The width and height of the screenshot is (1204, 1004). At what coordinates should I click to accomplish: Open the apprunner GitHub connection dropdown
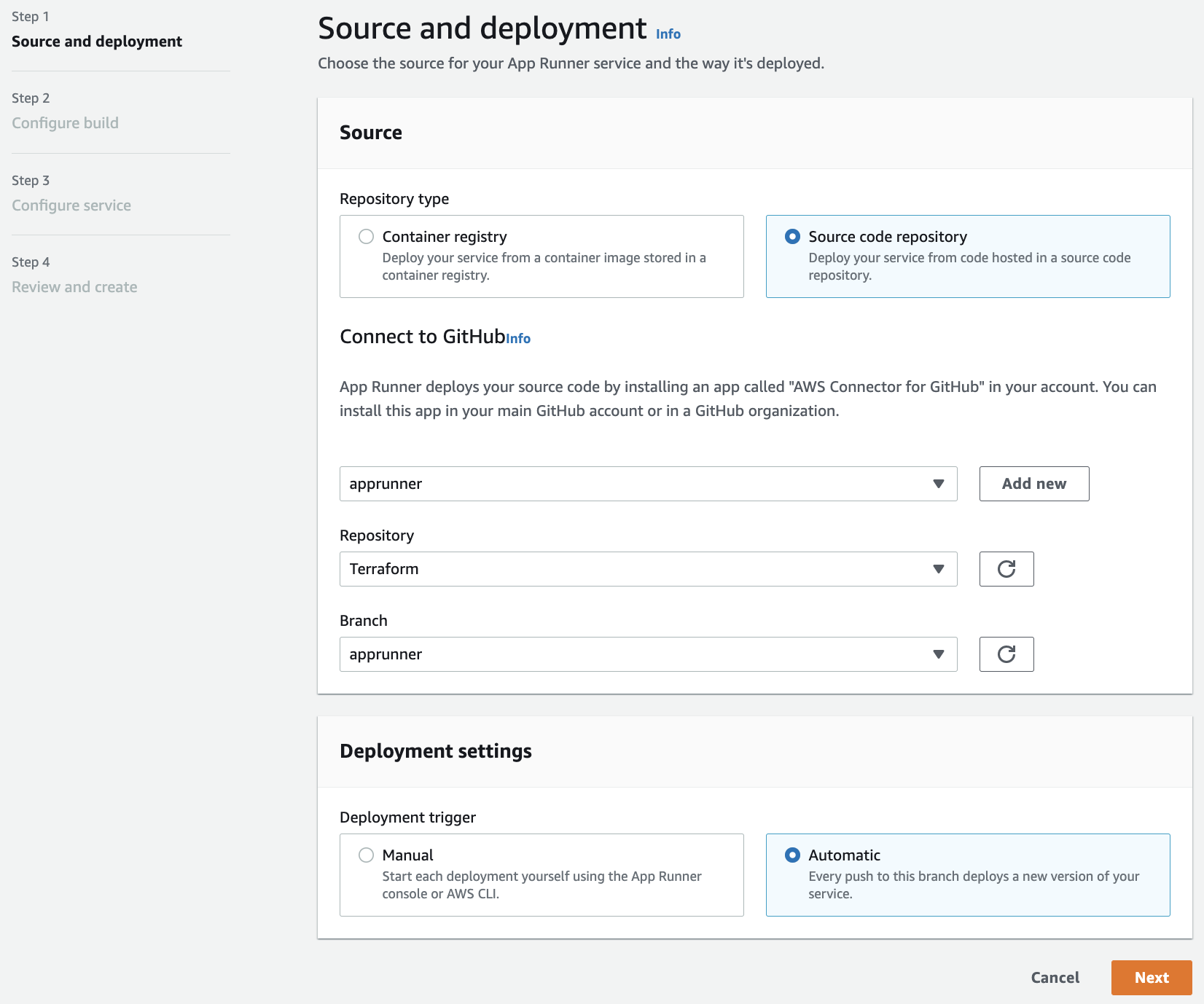[x=648, y=484]
